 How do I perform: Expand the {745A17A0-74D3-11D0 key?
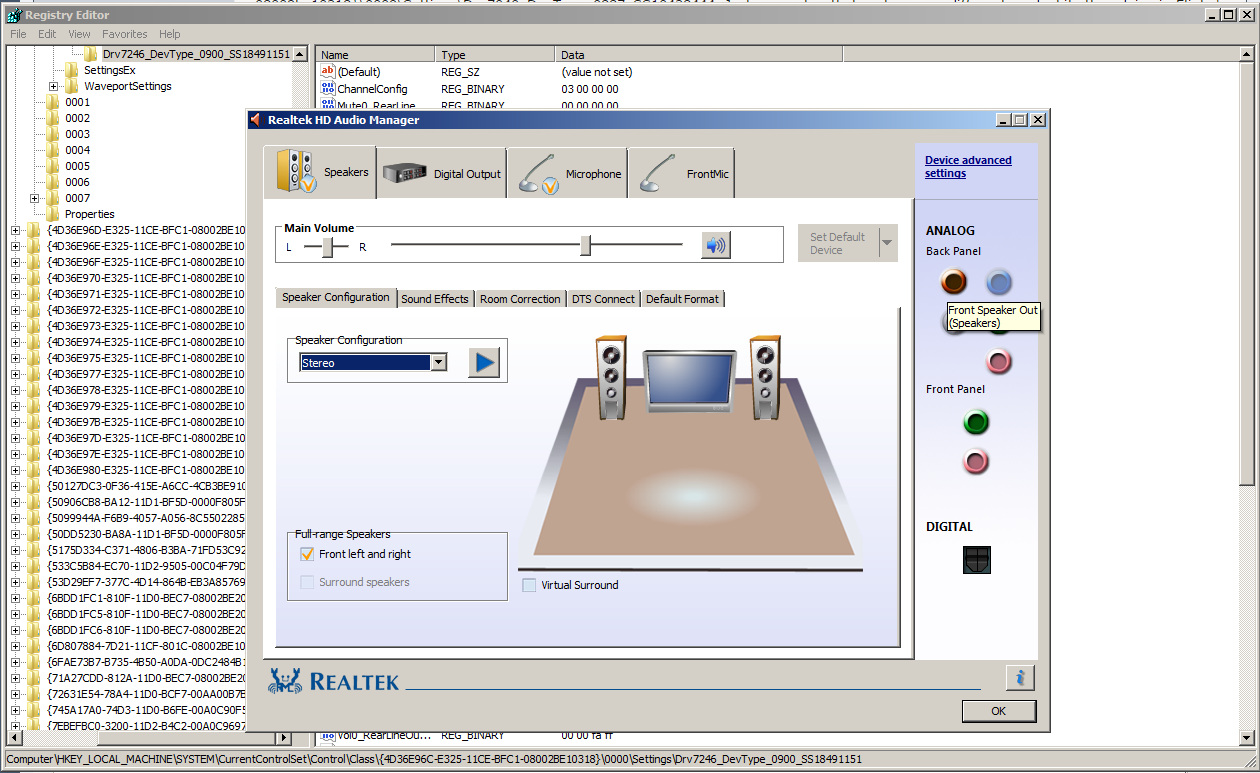[15, 710]
